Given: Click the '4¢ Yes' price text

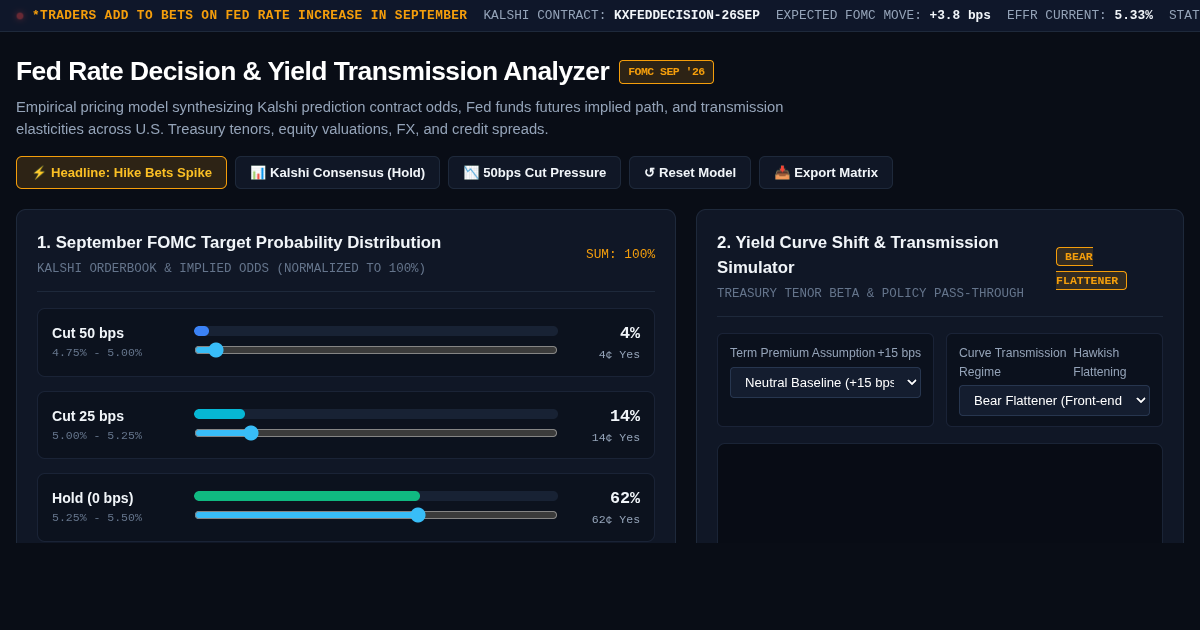Looking at the screenshot, I should coord(619,355).
